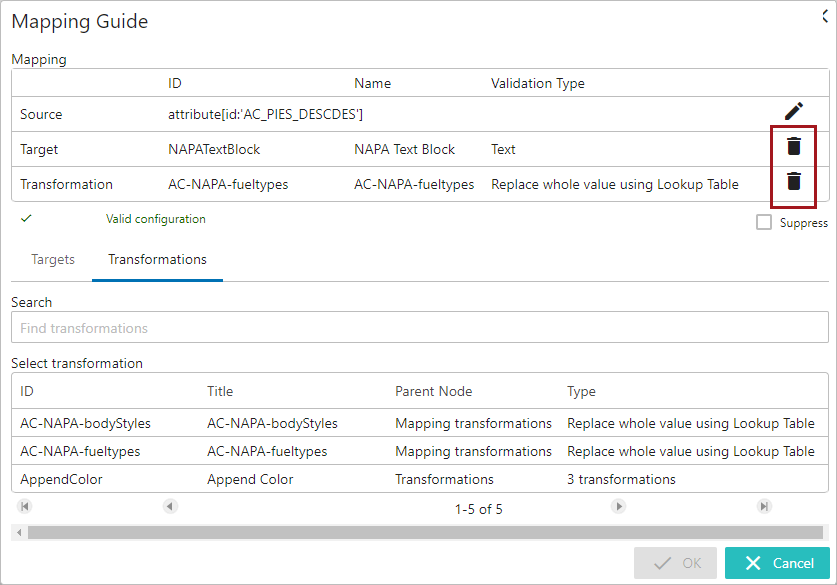837x585 pixels.
Task: Switch to the Targets tab
Action: pyautogui.click(x=53, y=260)
